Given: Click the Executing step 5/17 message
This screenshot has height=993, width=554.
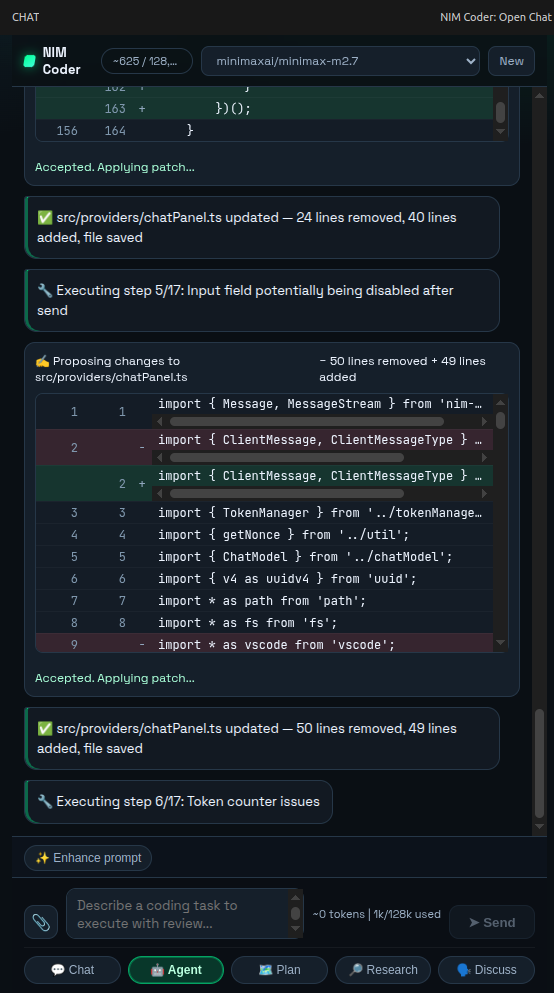Looking at the screenshot, I should (262, 300).
